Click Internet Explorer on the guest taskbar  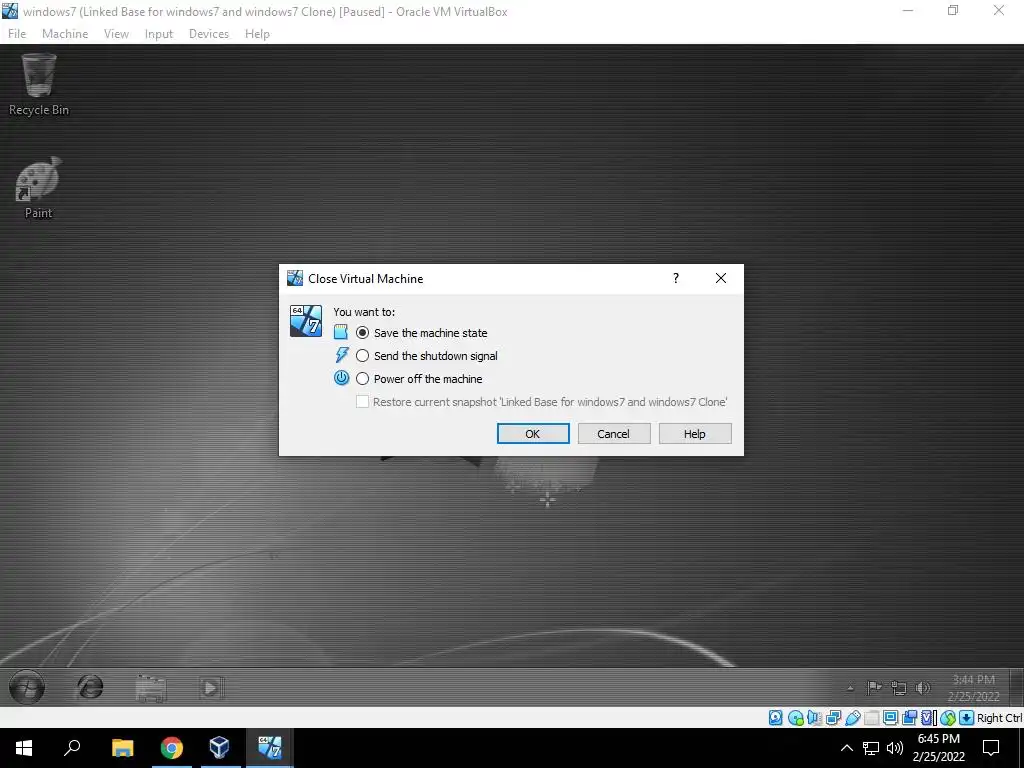click(x=90, y=687)
